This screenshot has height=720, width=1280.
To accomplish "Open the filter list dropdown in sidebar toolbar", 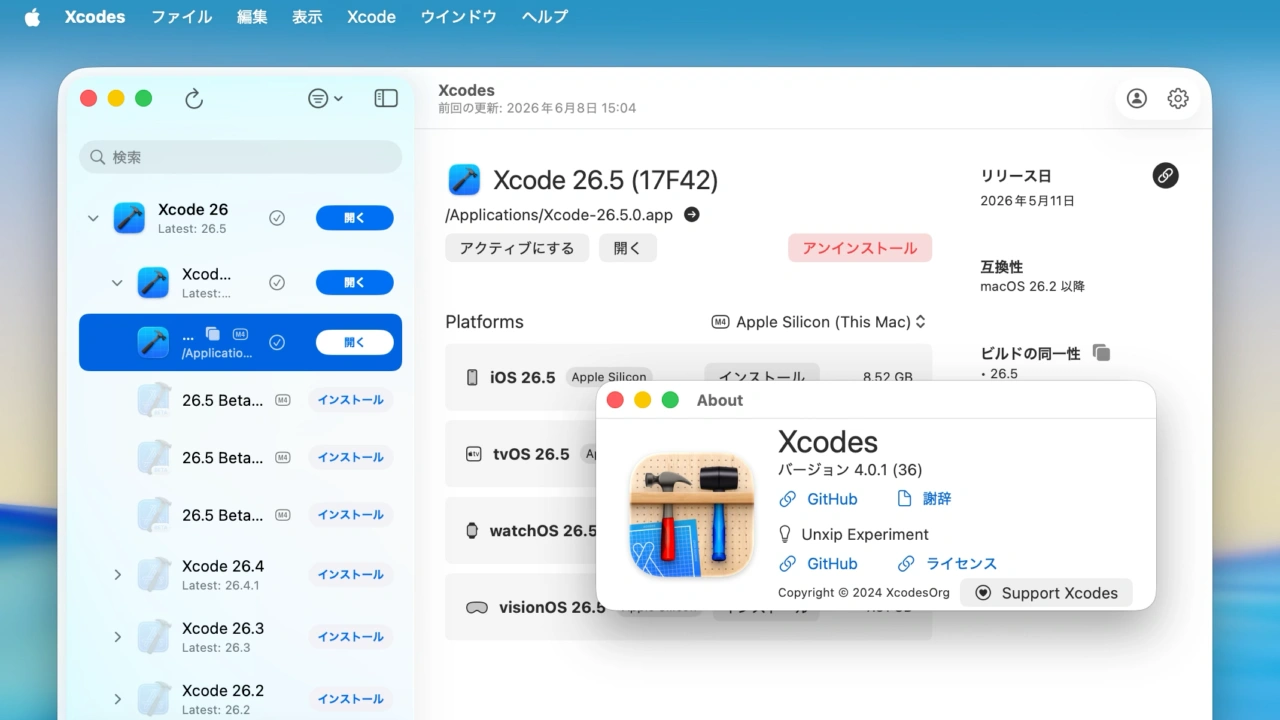I will pyautogui.click(x=325, y=98).
